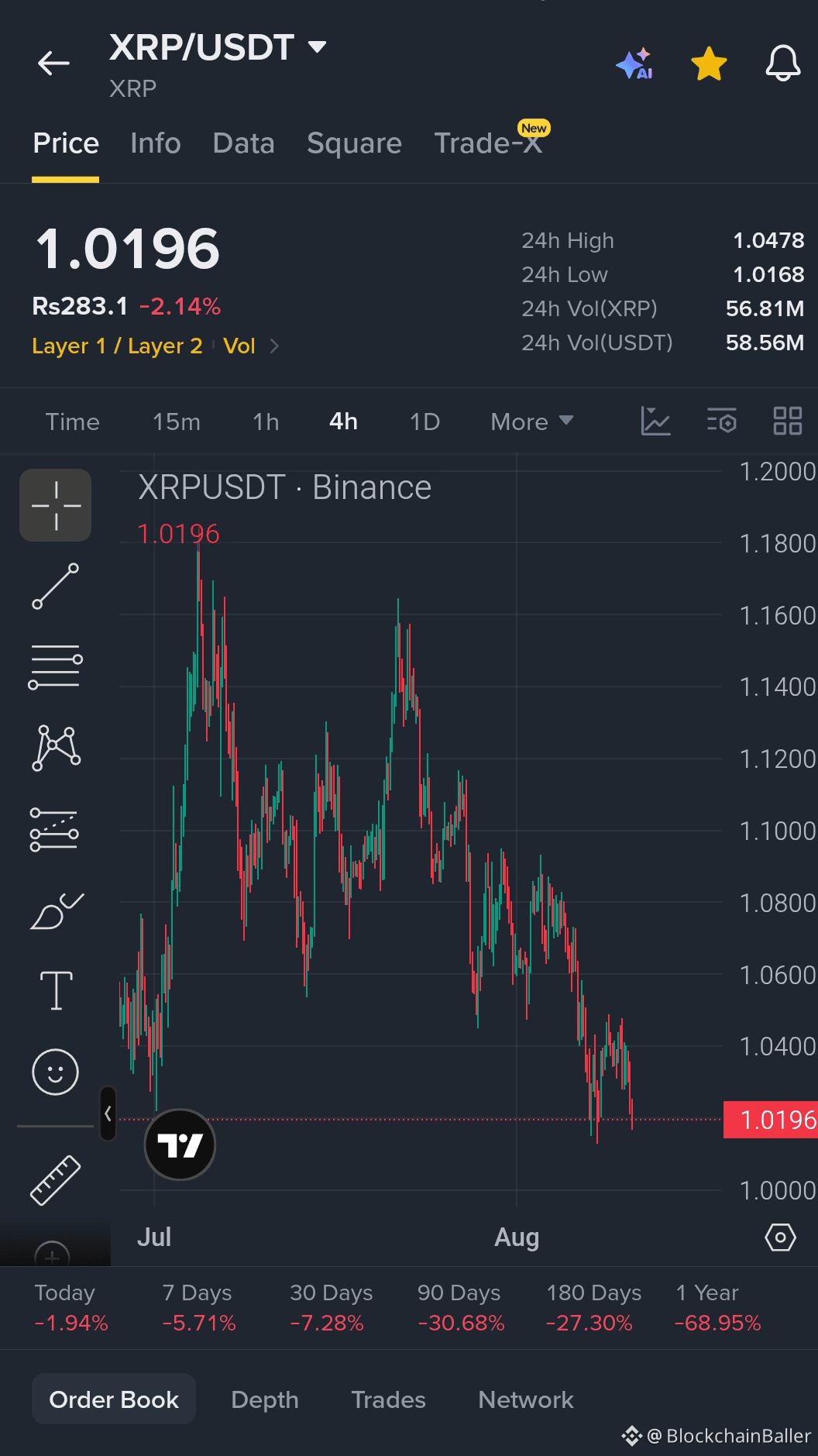
Task: Switch to the Price tab
Action: tap(66, 143)
